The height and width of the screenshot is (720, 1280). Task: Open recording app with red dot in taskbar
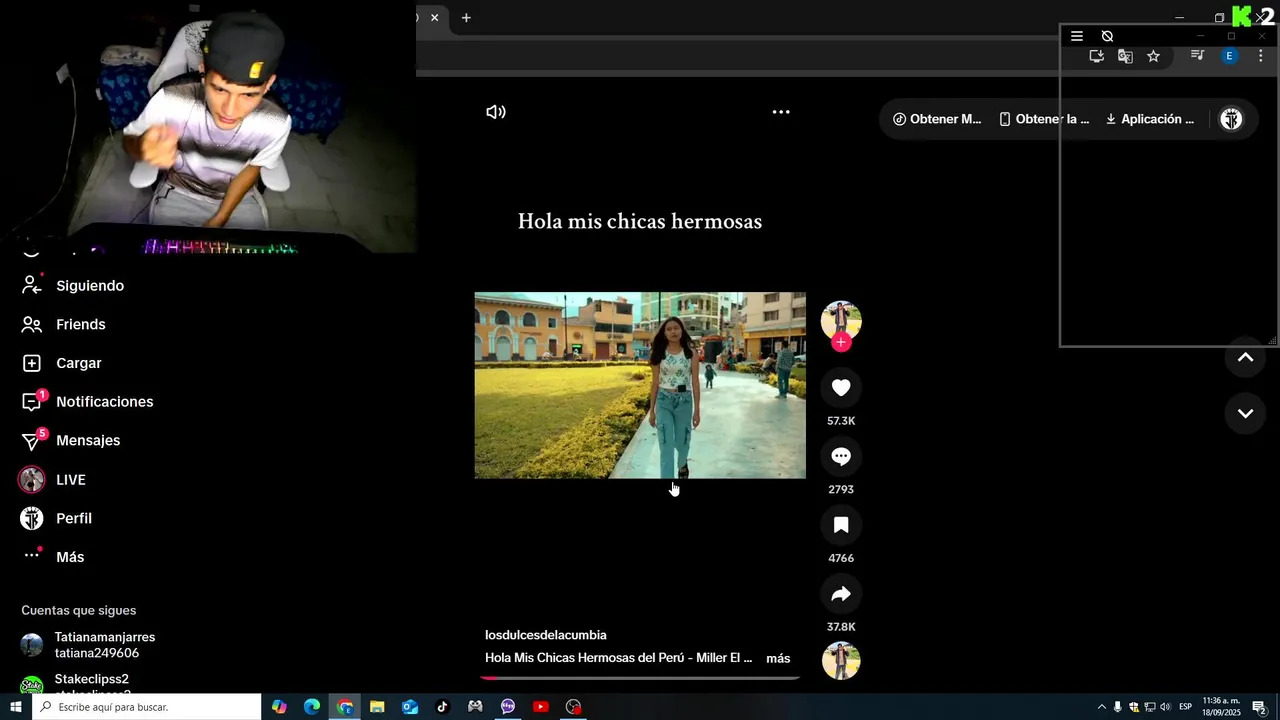[573, 707]
